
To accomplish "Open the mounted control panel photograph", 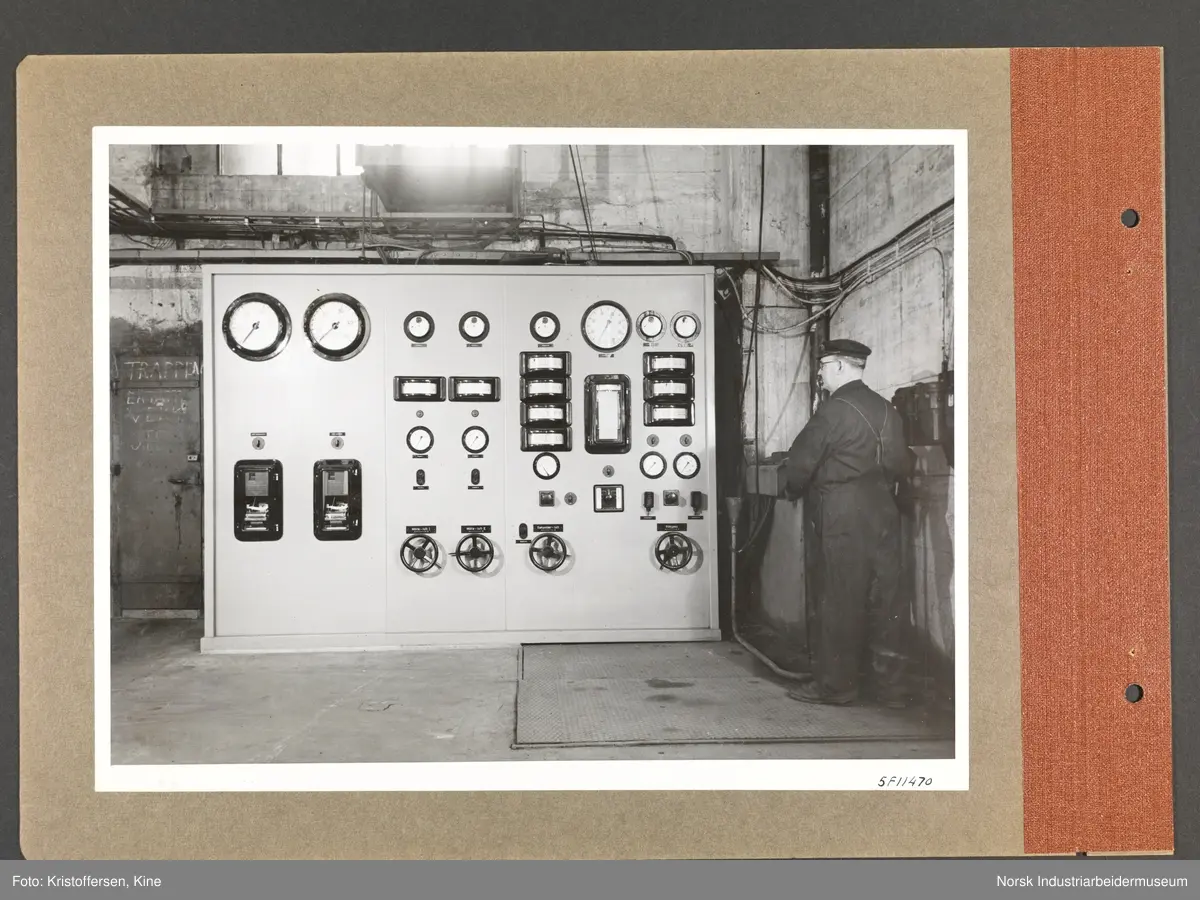I will 531,459.
